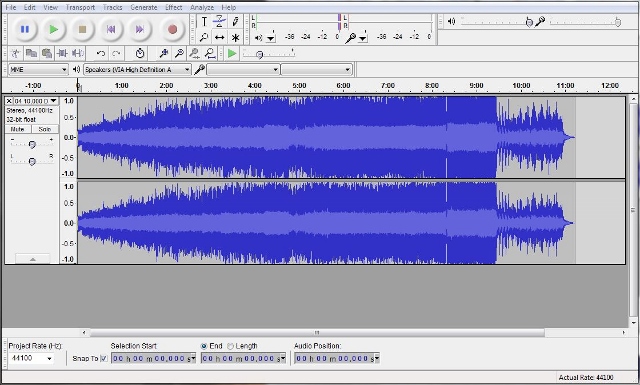Open the Project Rate 44100 dropdown
This screenshot has height=385, width=640.
tap(31, 358)
